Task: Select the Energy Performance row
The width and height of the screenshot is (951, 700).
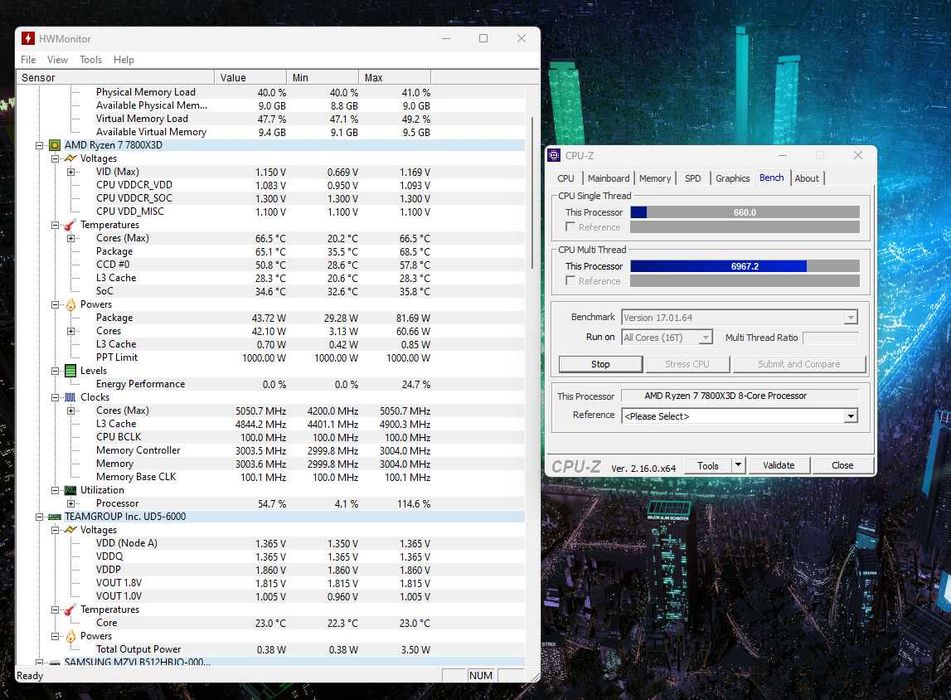Action: point(271,384)
